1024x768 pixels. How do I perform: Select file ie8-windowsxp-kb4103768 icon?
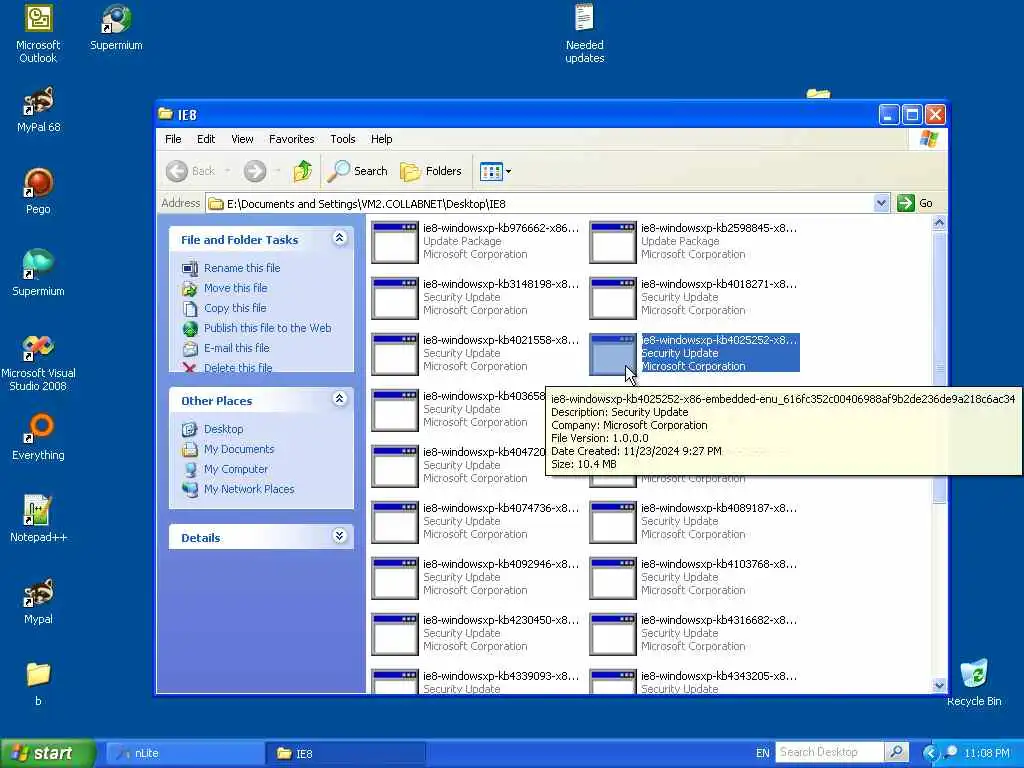click(613, 578)
